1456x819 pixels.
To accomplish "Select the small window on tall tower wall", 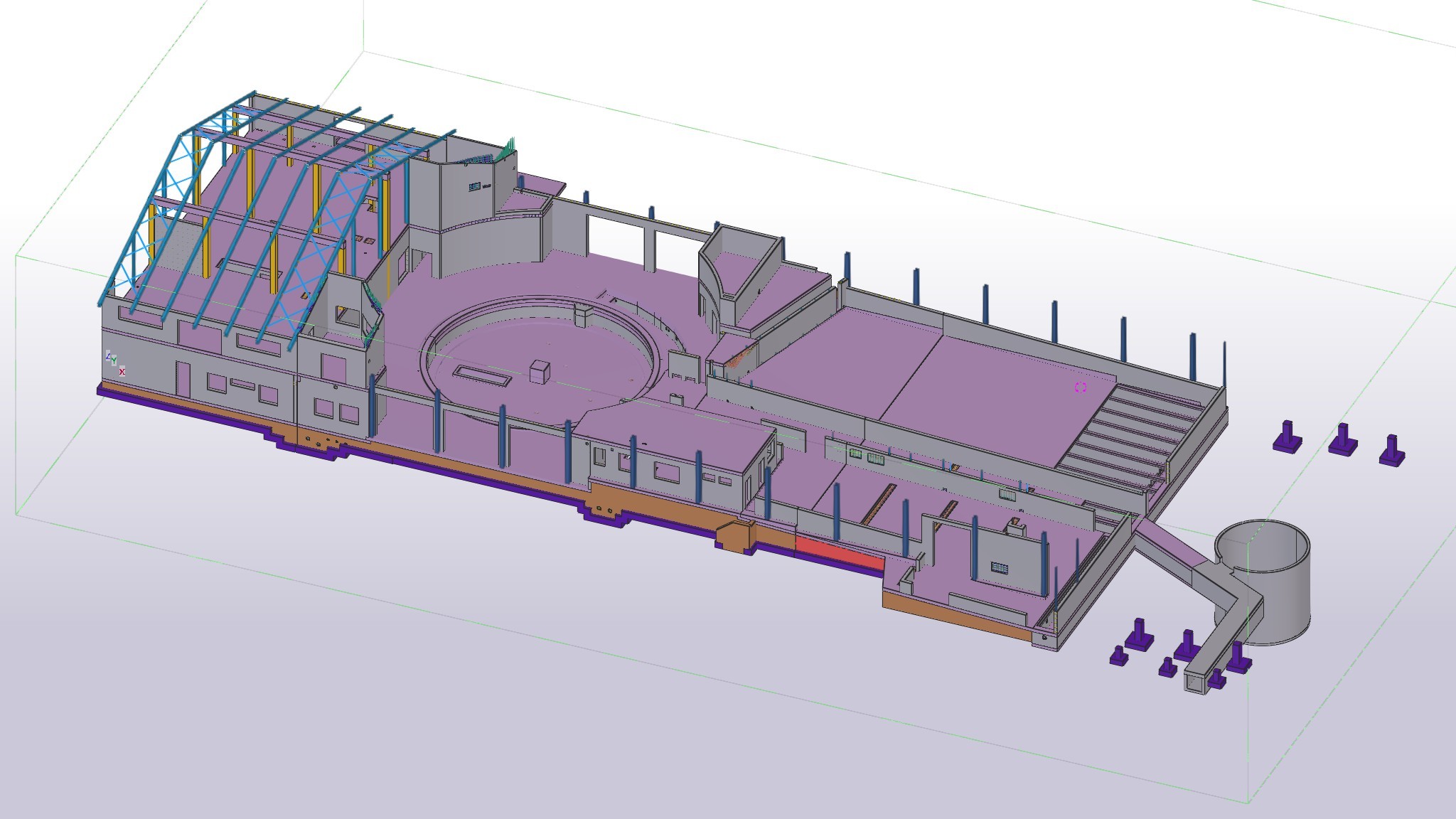I will click(474, 186).
